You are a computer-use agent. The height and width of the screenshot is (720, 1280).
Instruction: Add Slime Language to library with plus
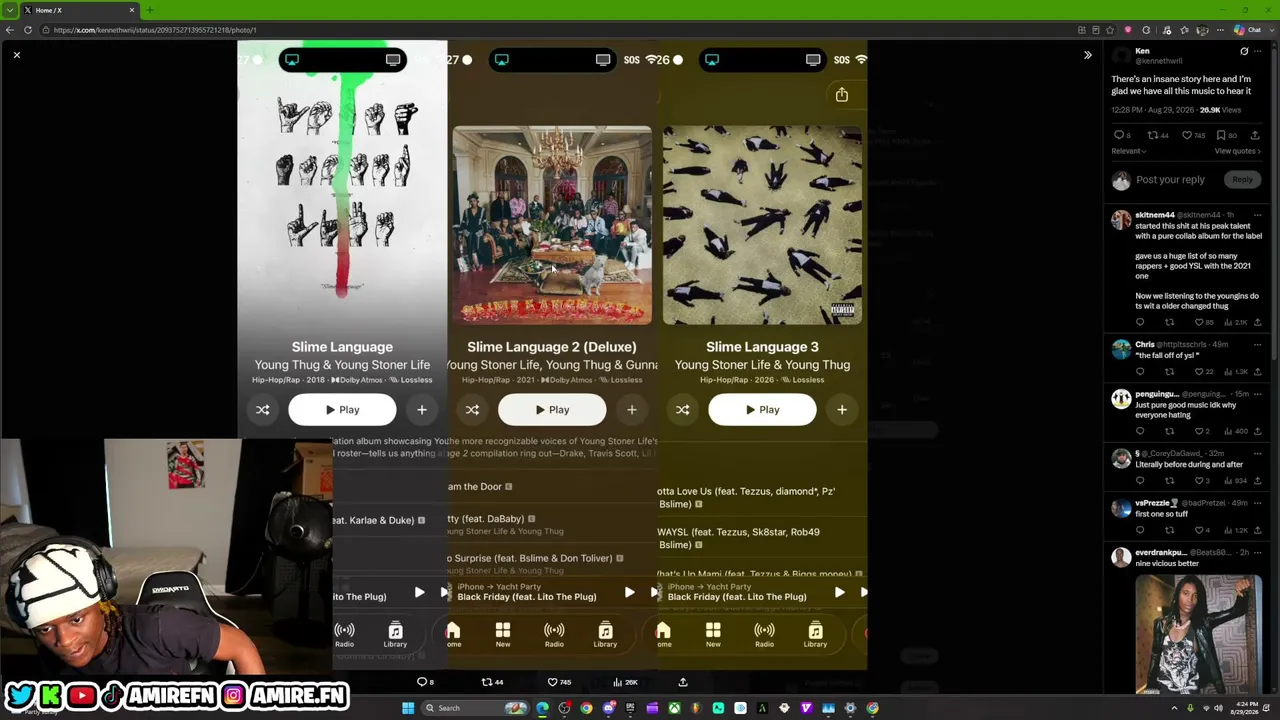(422, 410)
